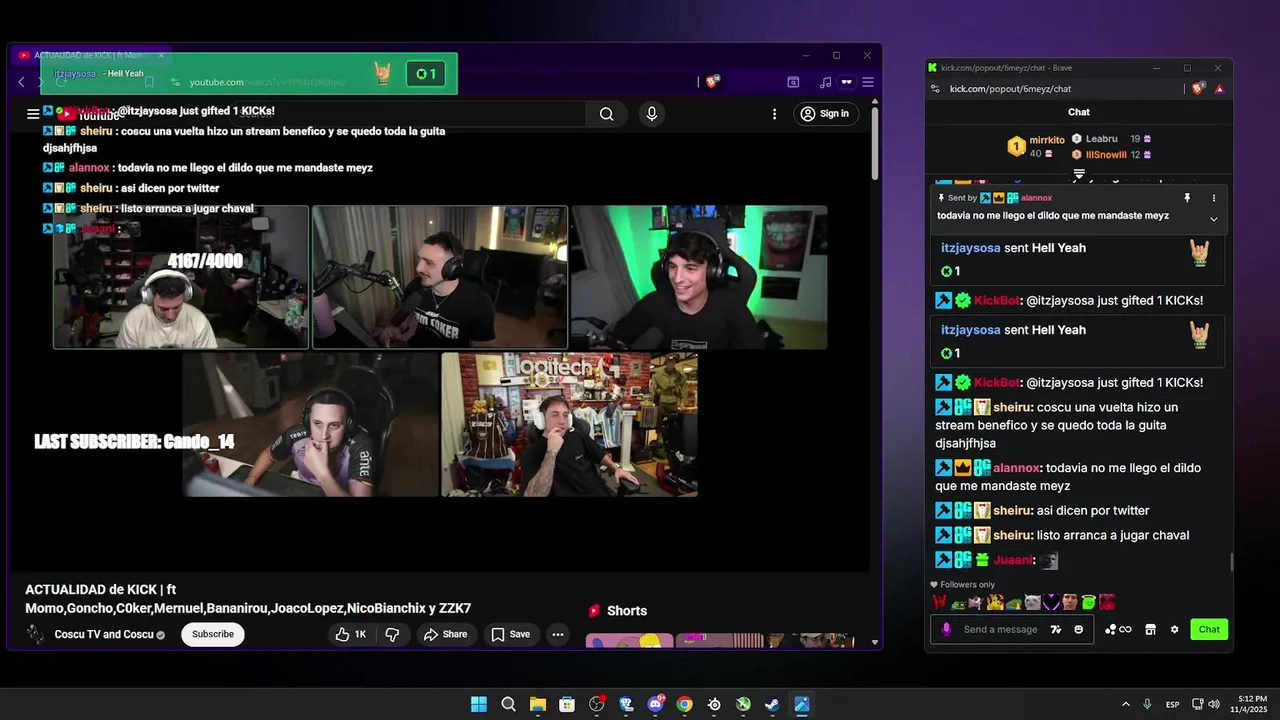1280x720 pixels.
Task: Collapse the gift leaderboard arrow
Action: [x=1079, y=174]
